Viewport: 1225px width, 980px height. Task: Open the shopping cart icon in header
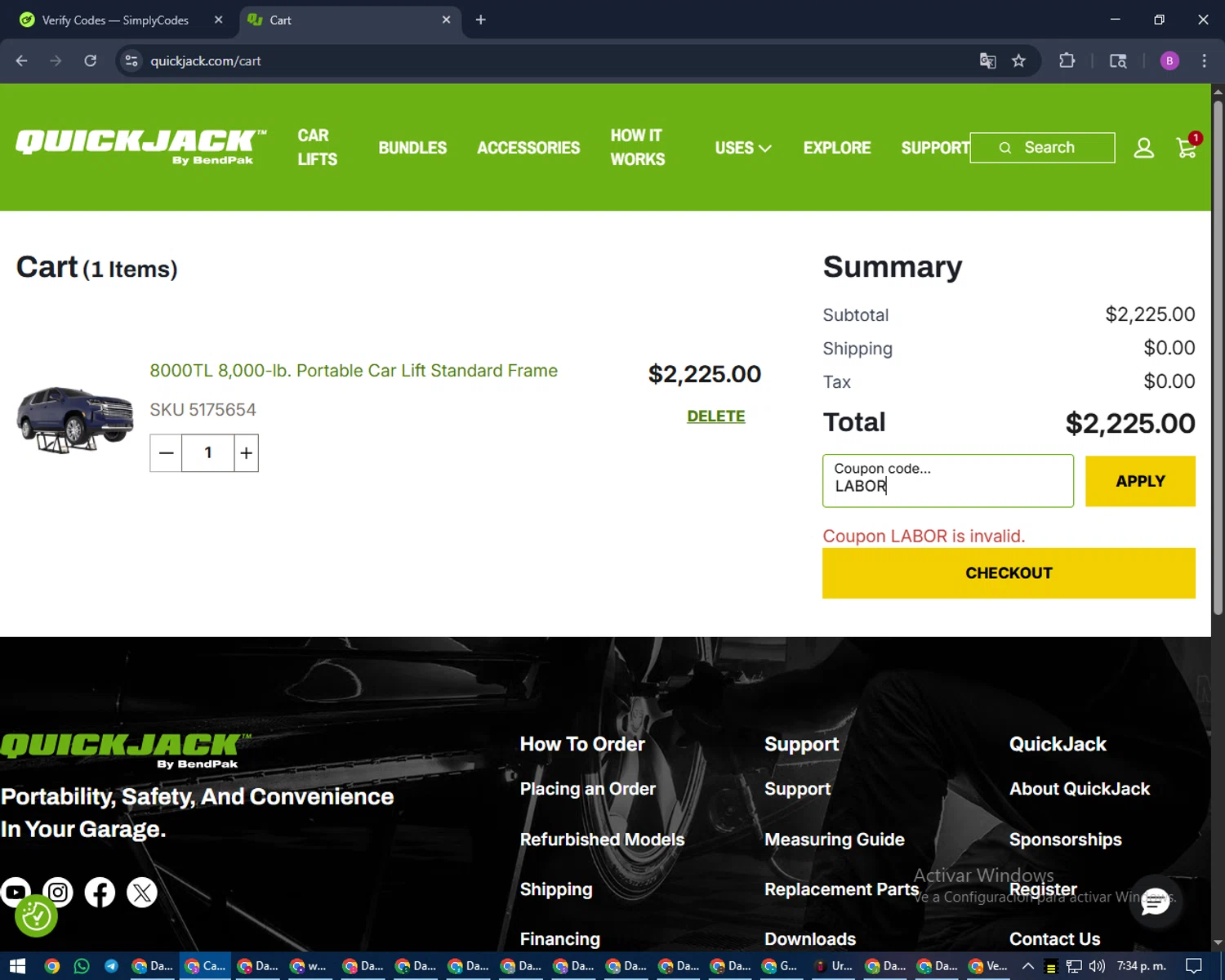(x=1187, y=146)
